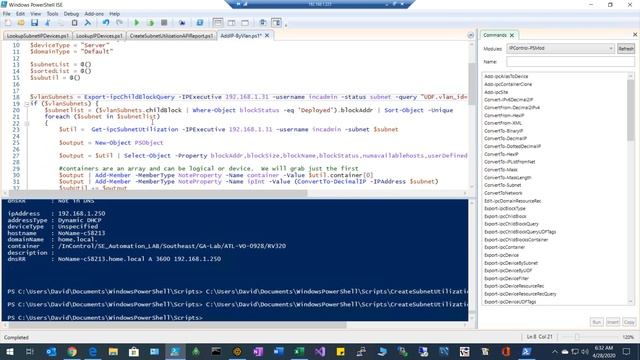Click the Insert button in Commands

tap(613, 322)
